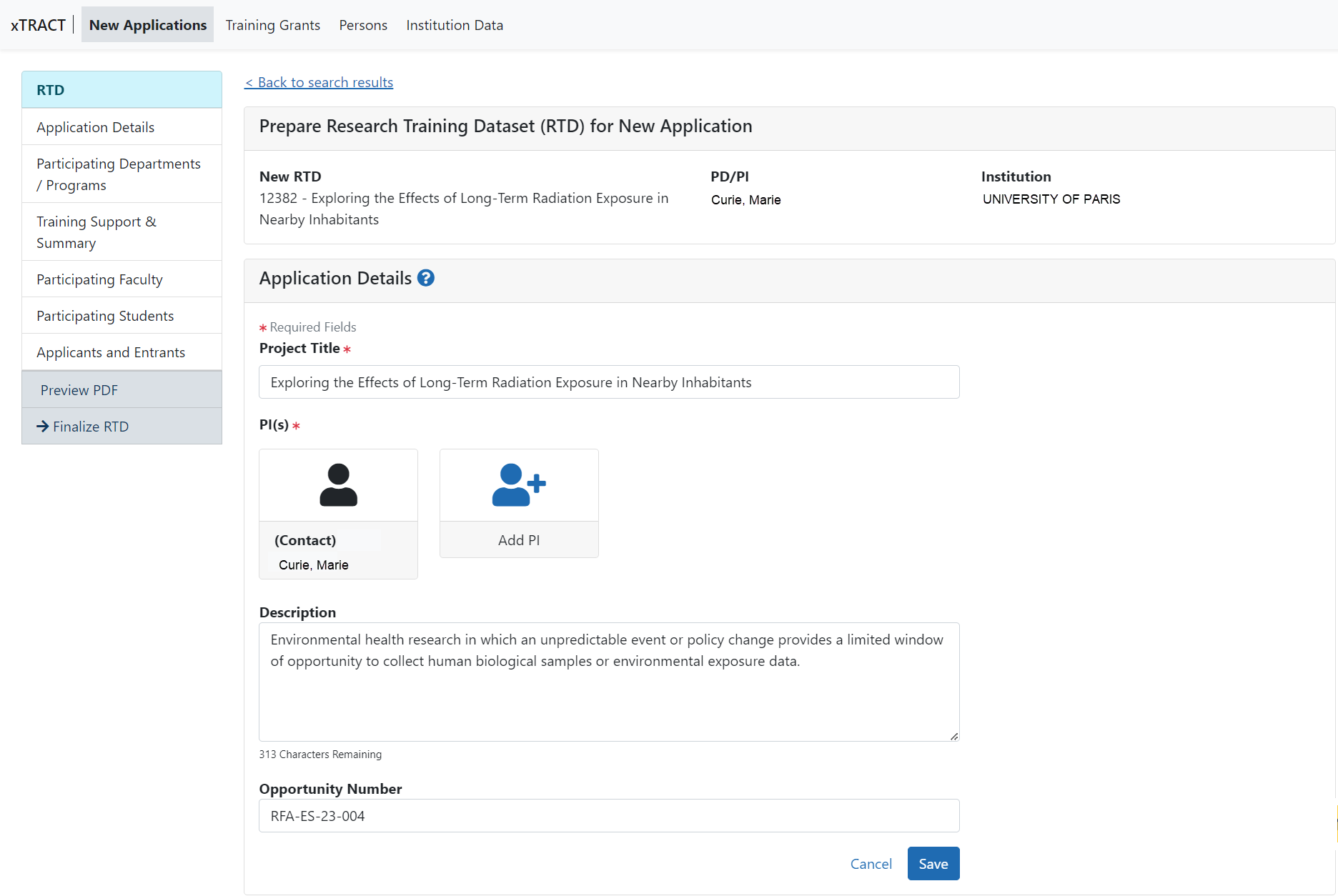Click the Add PI icon
Image resolution: width=1338 pixels, height=896 pixels.
point(518,484)
